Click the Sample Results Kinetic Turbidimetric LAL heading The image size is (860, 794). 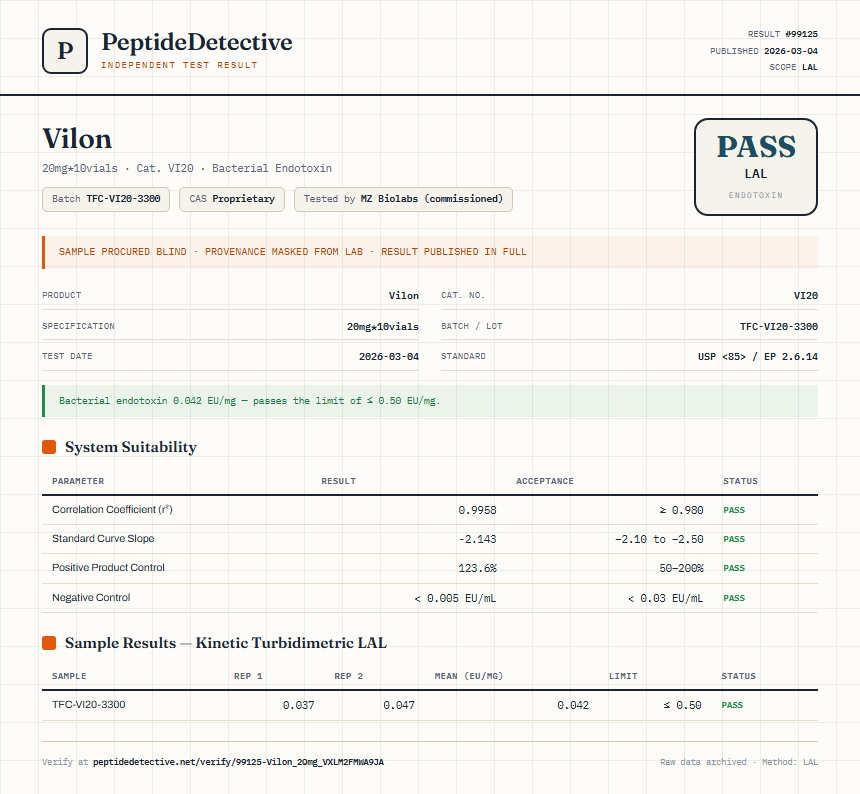point(226,643)
